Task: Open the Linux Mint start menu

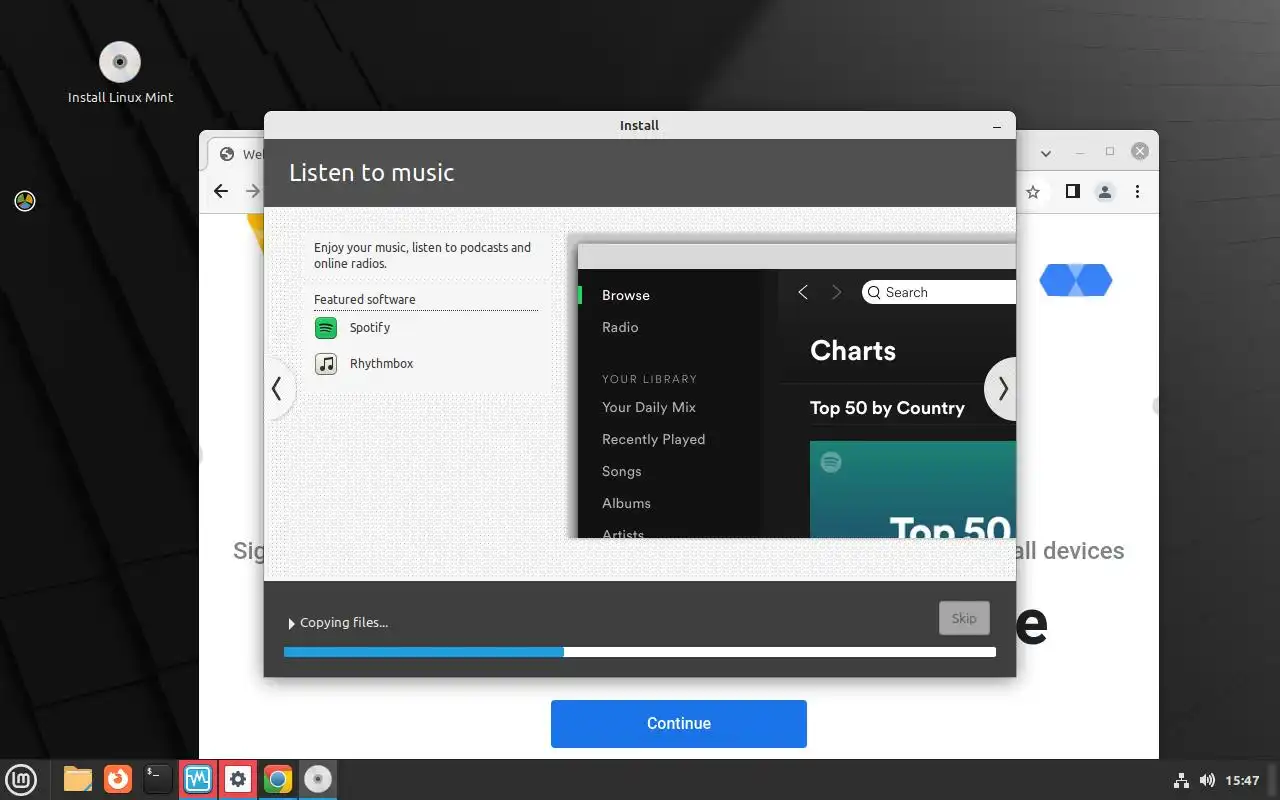Action: click(x=22, y=779)
